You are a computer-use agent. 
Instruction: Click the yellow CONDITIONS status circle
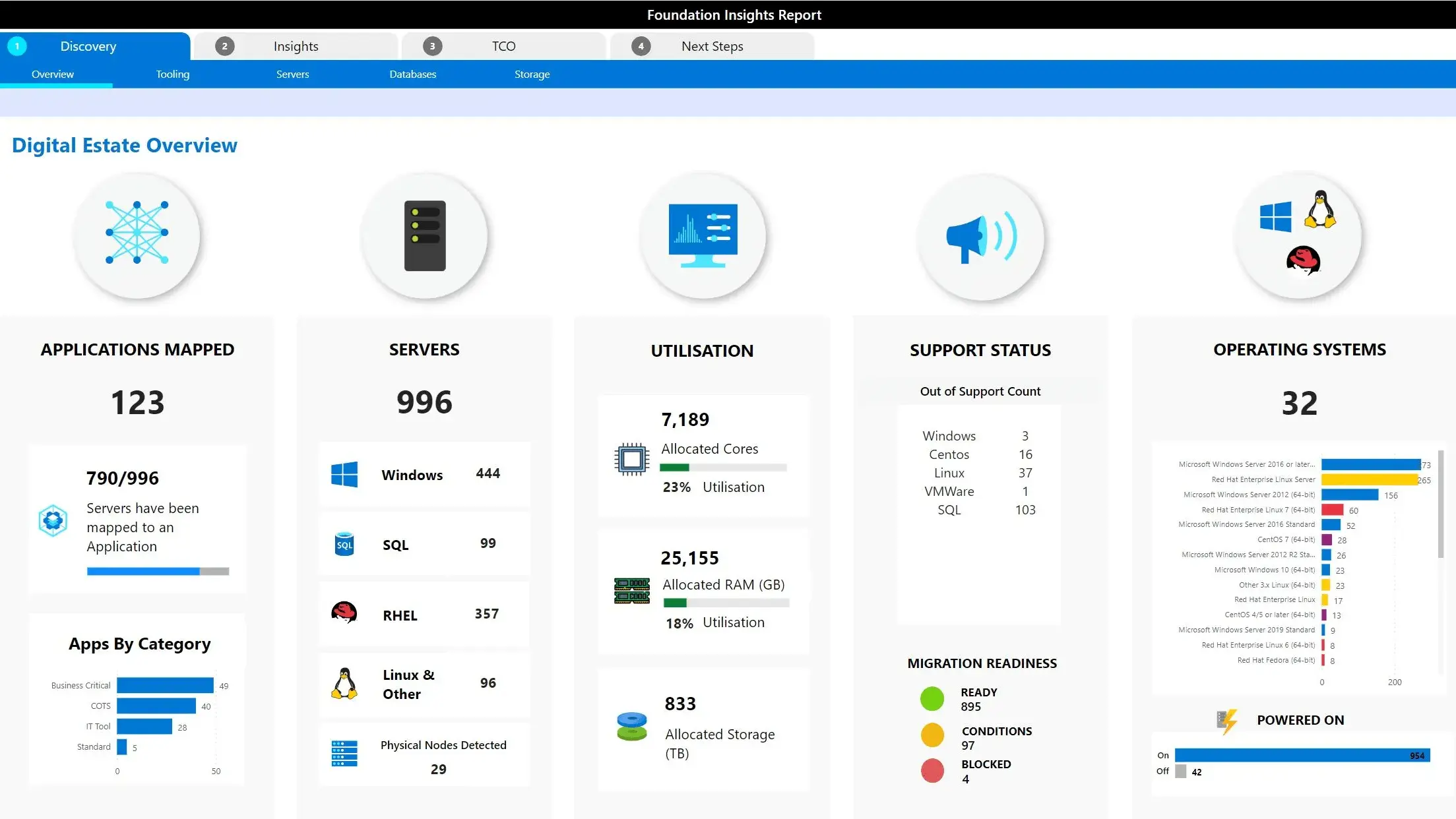coord(932,735)
